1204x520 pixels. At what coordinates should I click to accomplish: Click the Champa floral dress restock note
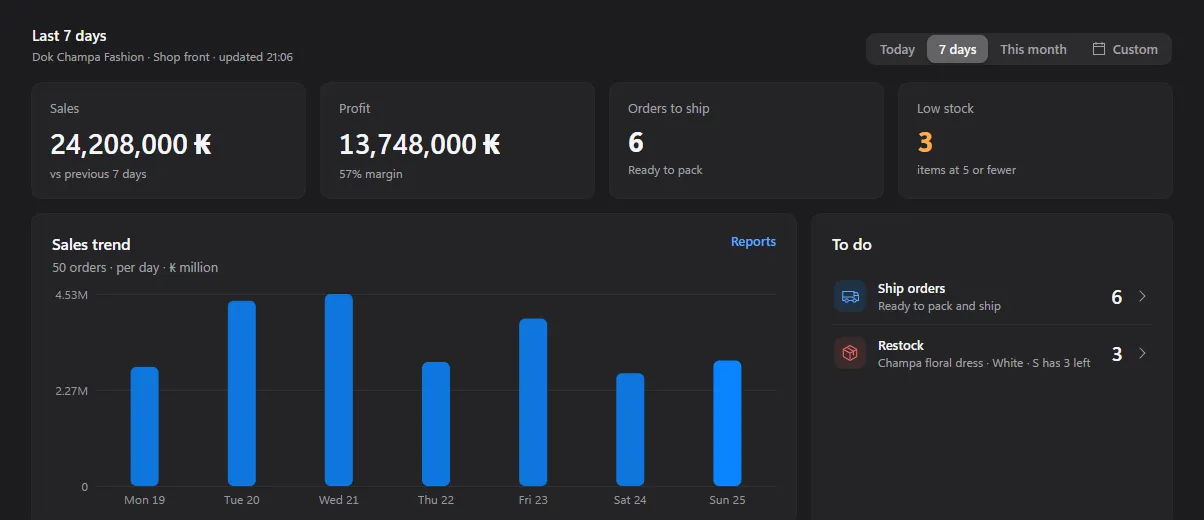[x=984, y=363]
